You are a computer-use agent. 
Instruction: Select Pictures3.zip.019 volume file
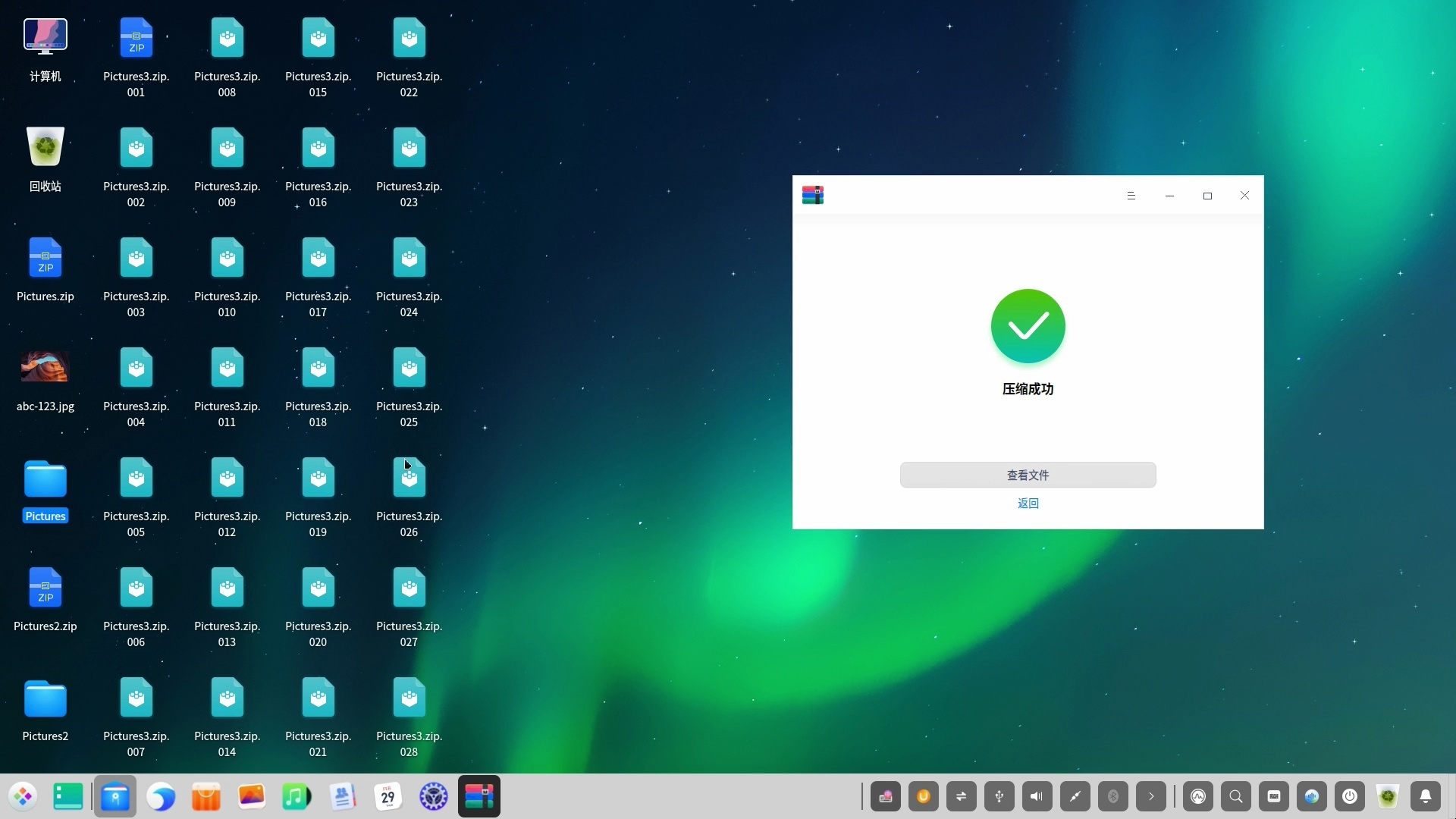pyautogui.click(x=318, y=497)
